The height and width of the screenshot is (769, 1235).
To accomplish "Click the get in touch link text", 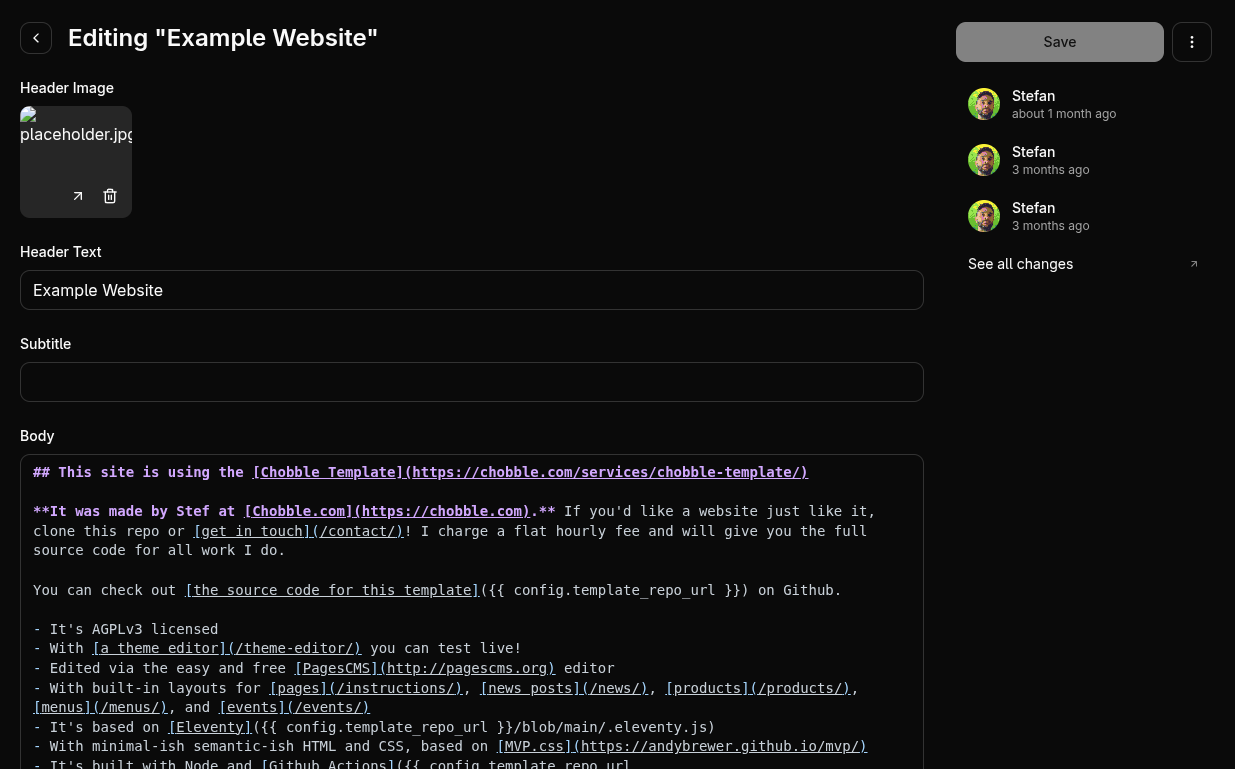I will (298, 531).
